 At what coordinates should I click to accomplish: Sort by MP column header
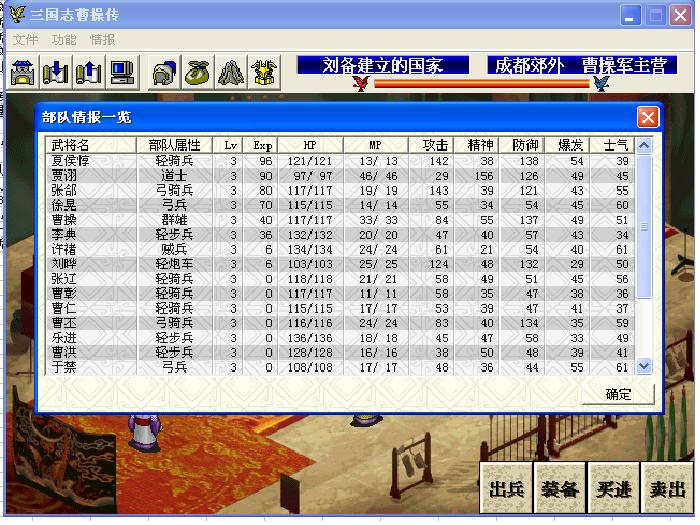click(x=376, y=145)
